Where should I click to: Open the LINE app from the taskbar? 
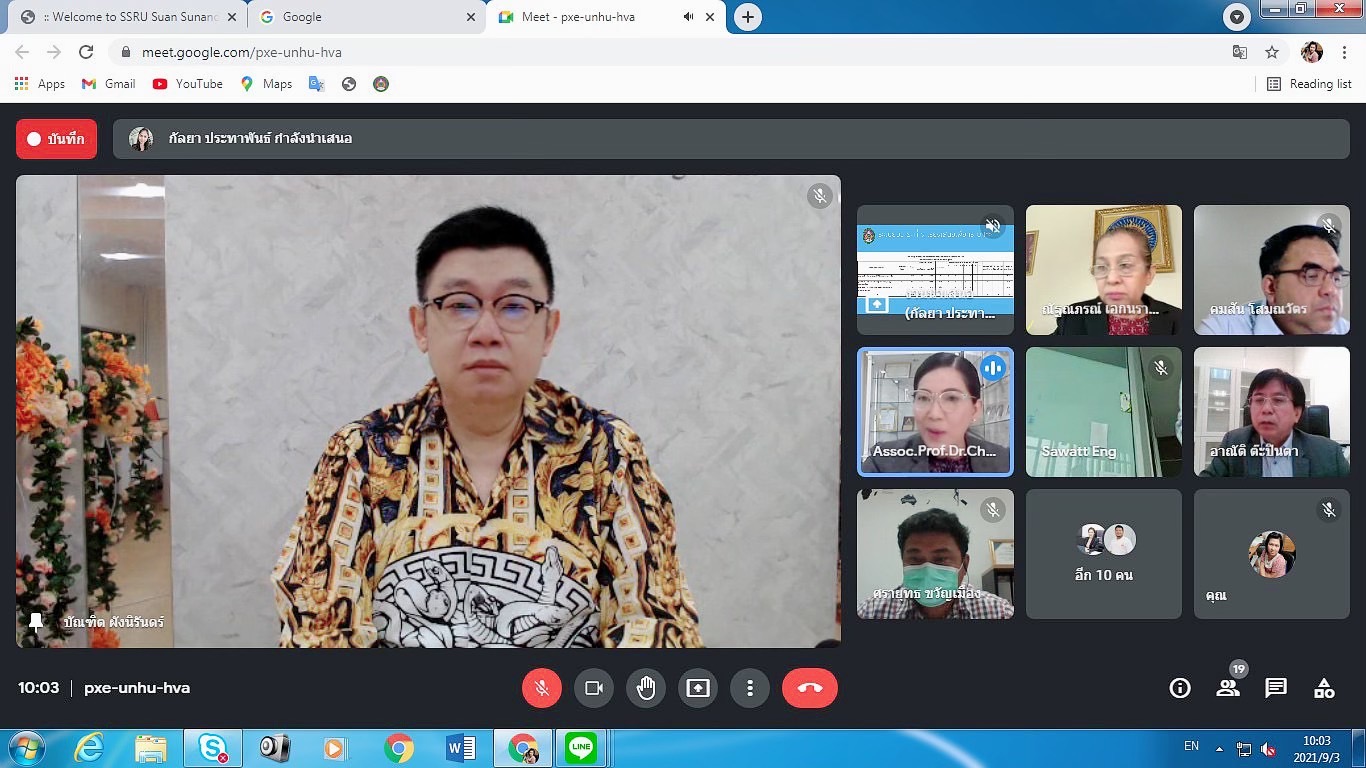click(580, 747)
